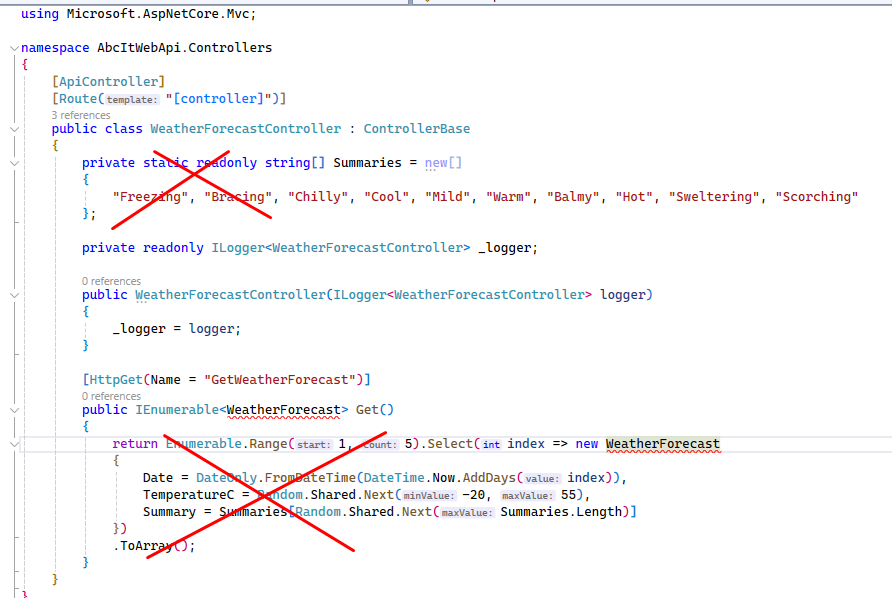Collapse the Get() method outline
Image resolution: width=892 pixels, height=598 pixels.
tap(13, 410)
